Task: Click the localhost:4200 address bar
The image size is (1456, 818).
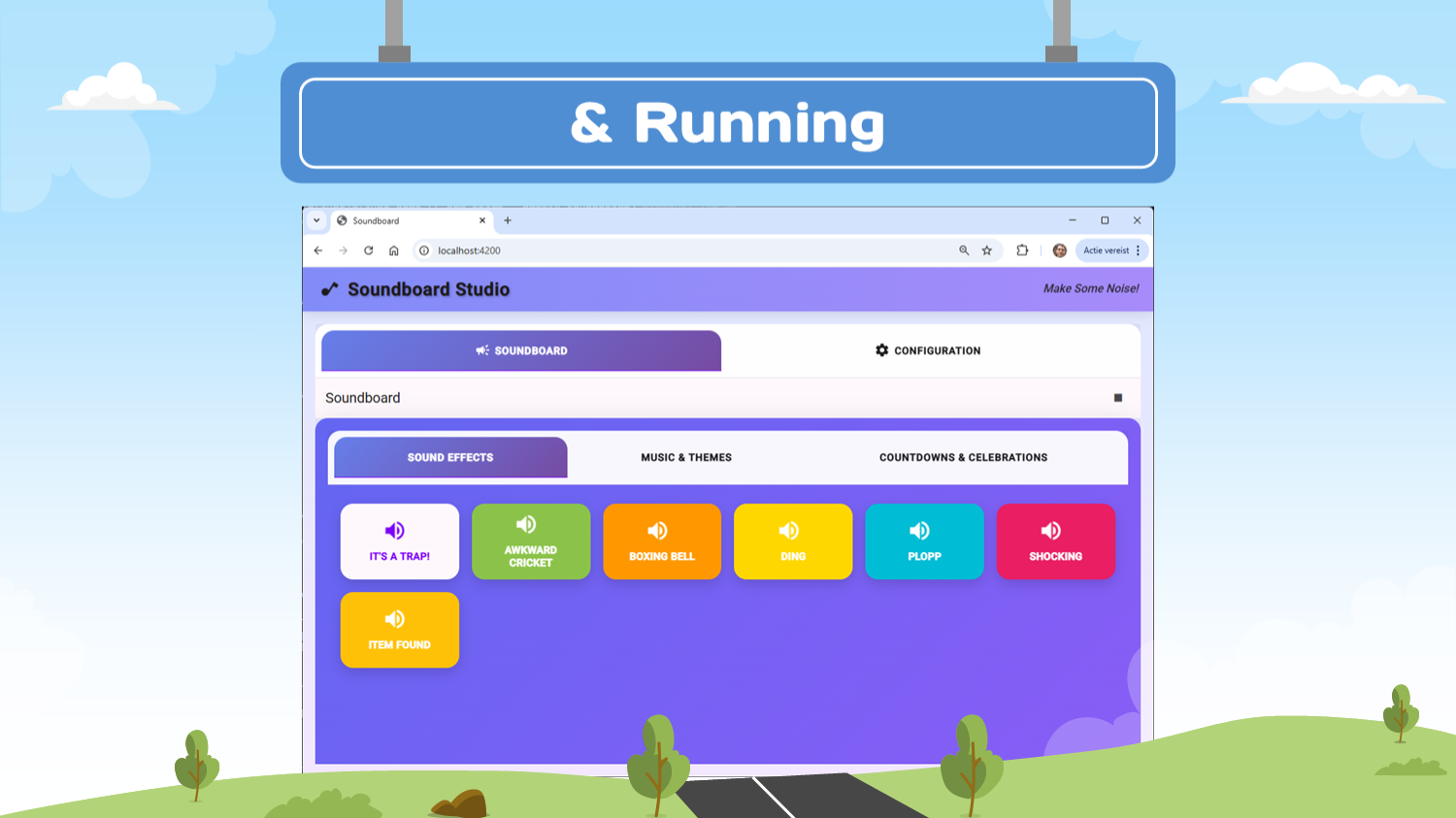Action: [x=679, y=250]
